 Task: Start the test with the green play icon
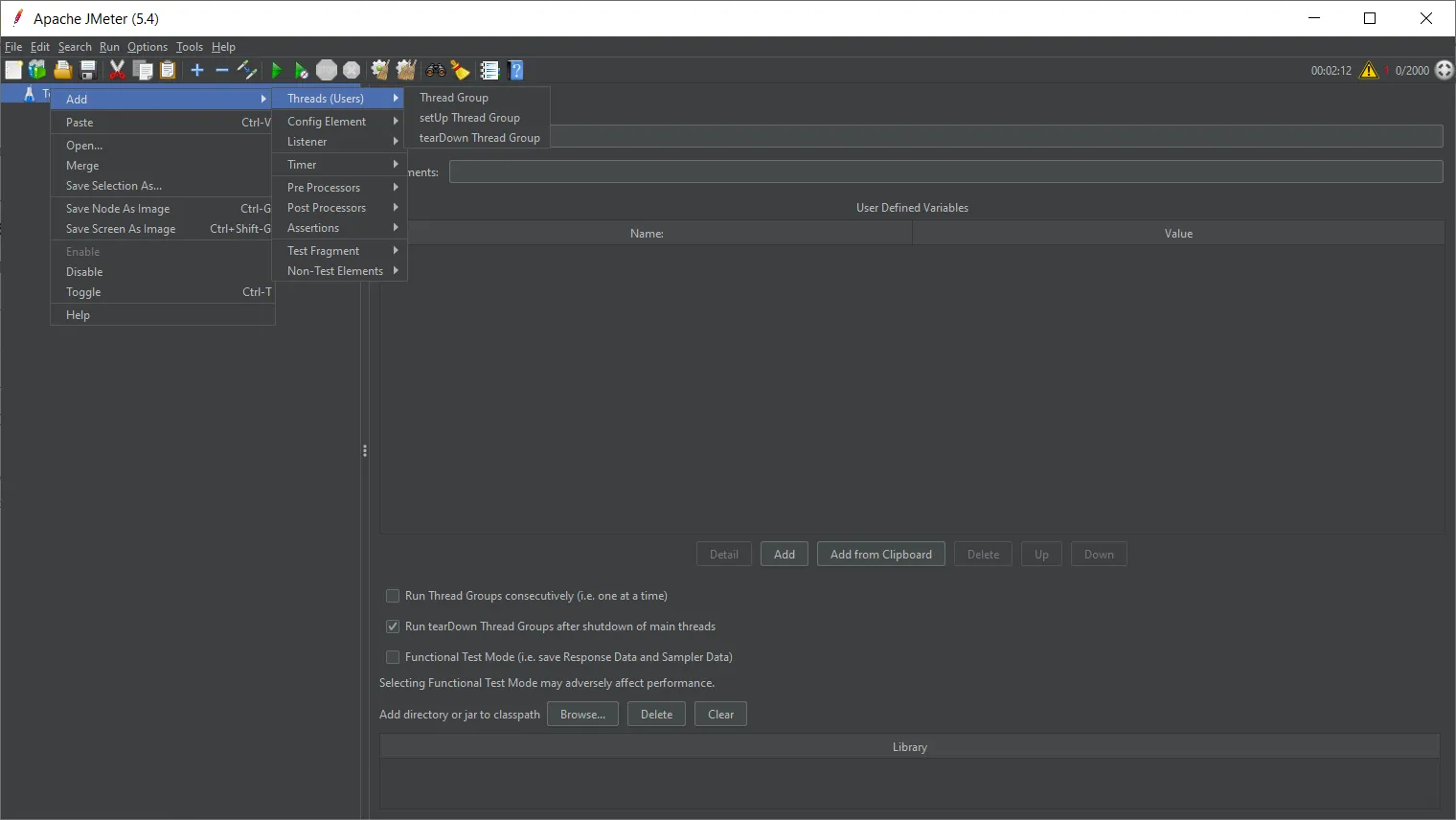pos(276,70)
